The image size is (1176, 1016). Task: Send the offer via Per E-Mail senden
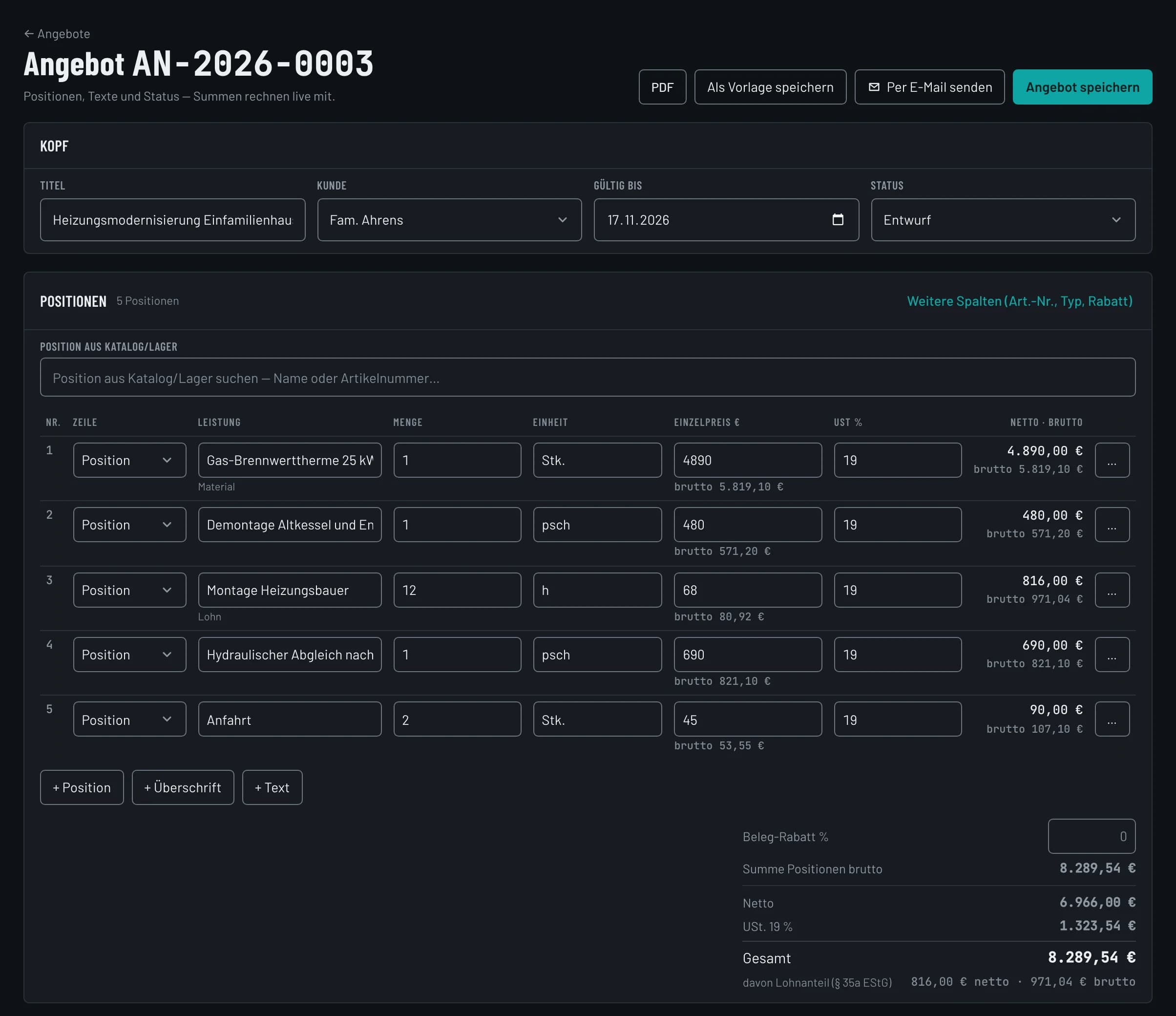[x=930, y=87]
